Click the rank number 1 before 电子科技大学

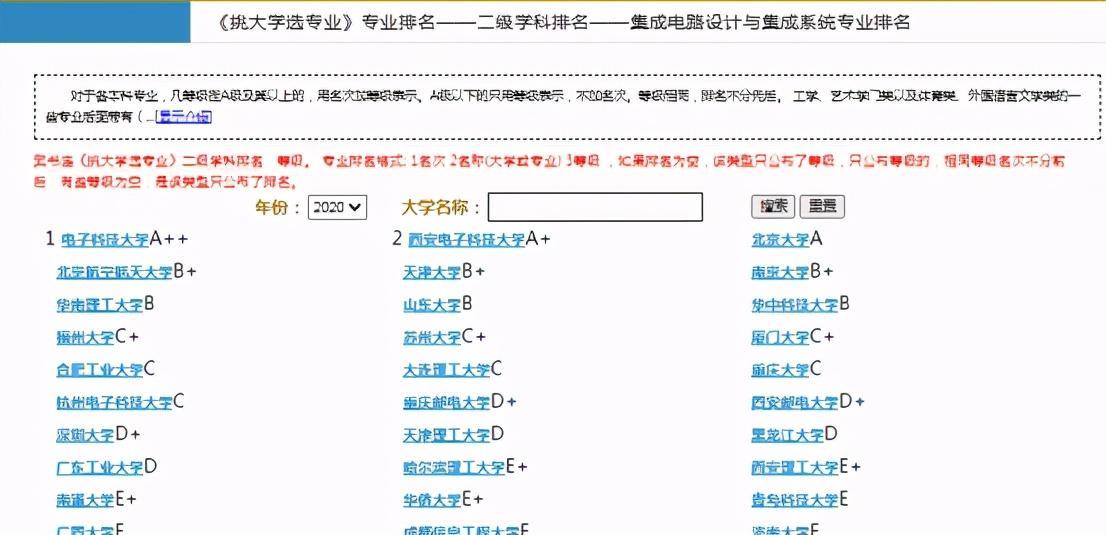pos(50,239)
